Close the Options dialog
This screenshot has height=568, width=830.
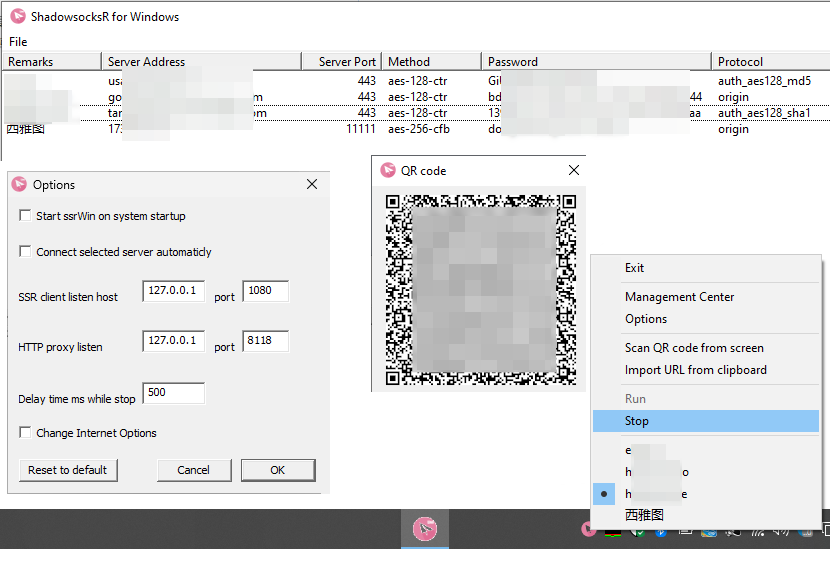click(x=312, y=184)
